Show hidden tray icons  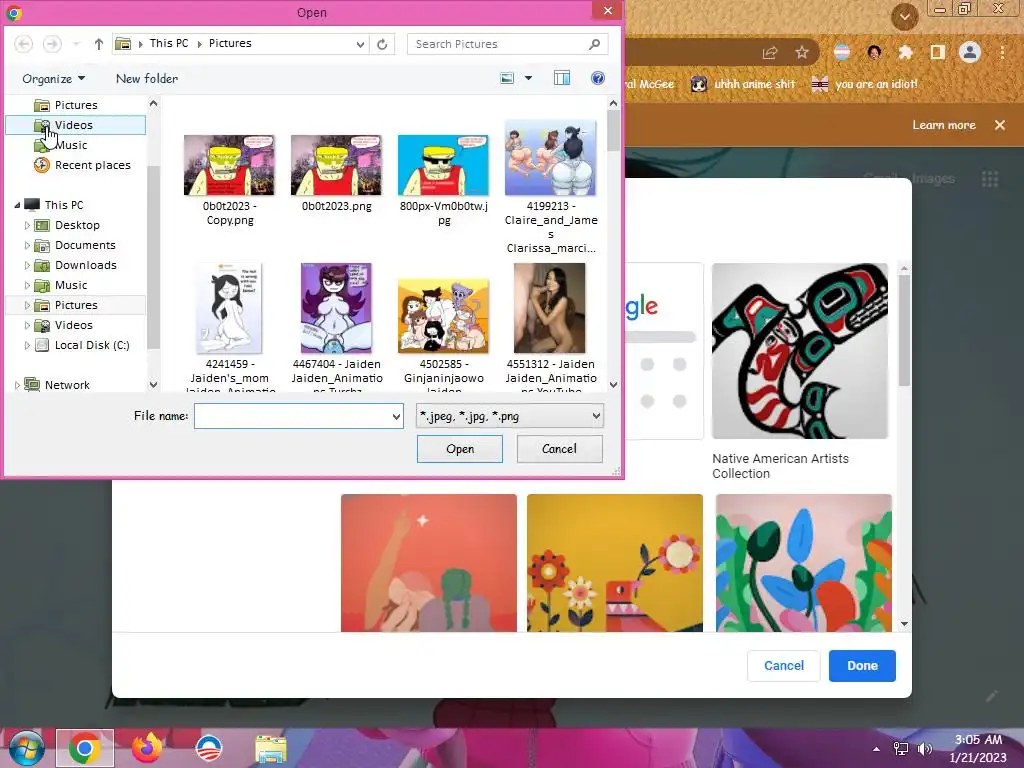pyautogui.click(x=876, y=749)
